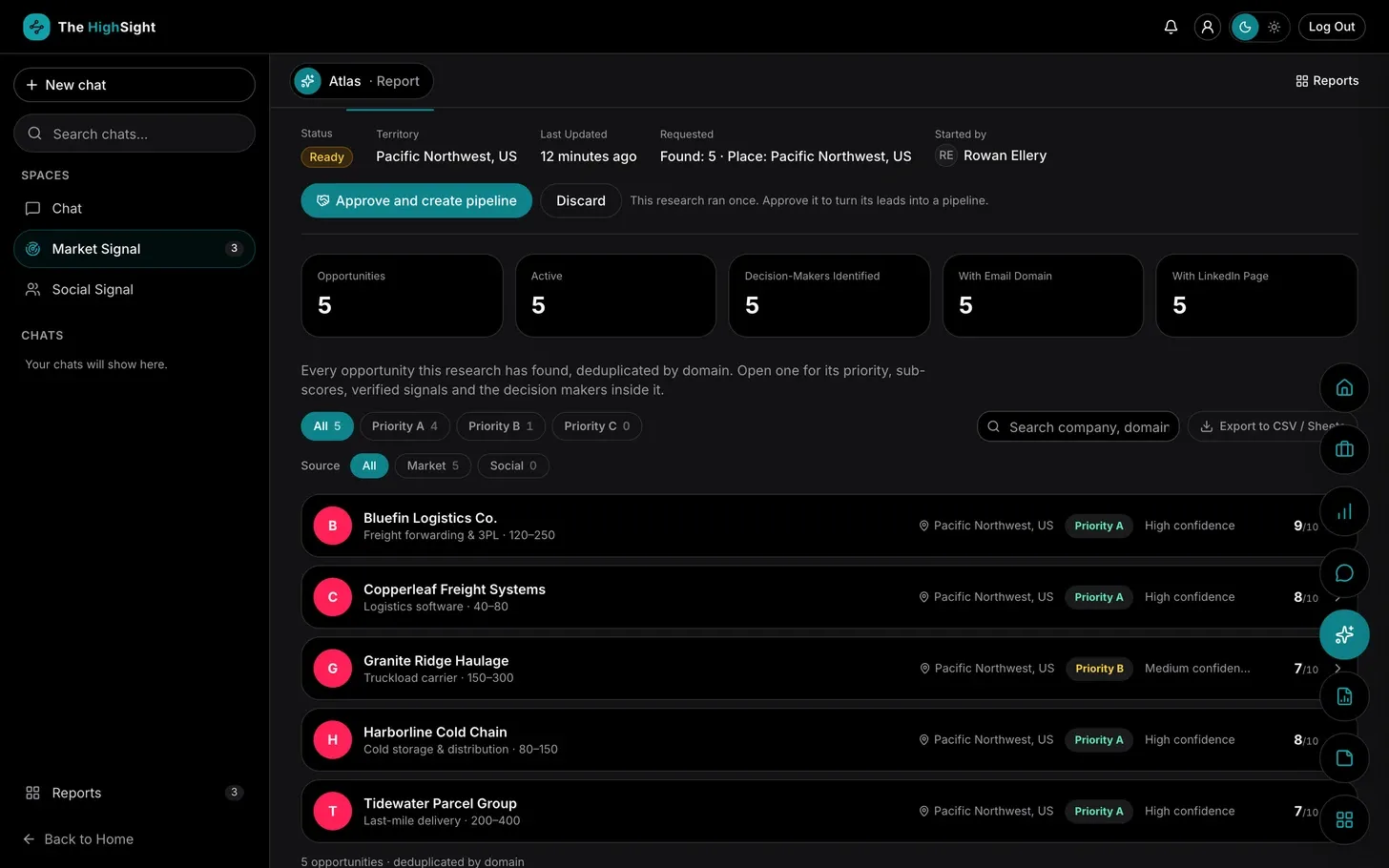Open the floating chart document icon button
The image size is (1389, 868).
1344,696
